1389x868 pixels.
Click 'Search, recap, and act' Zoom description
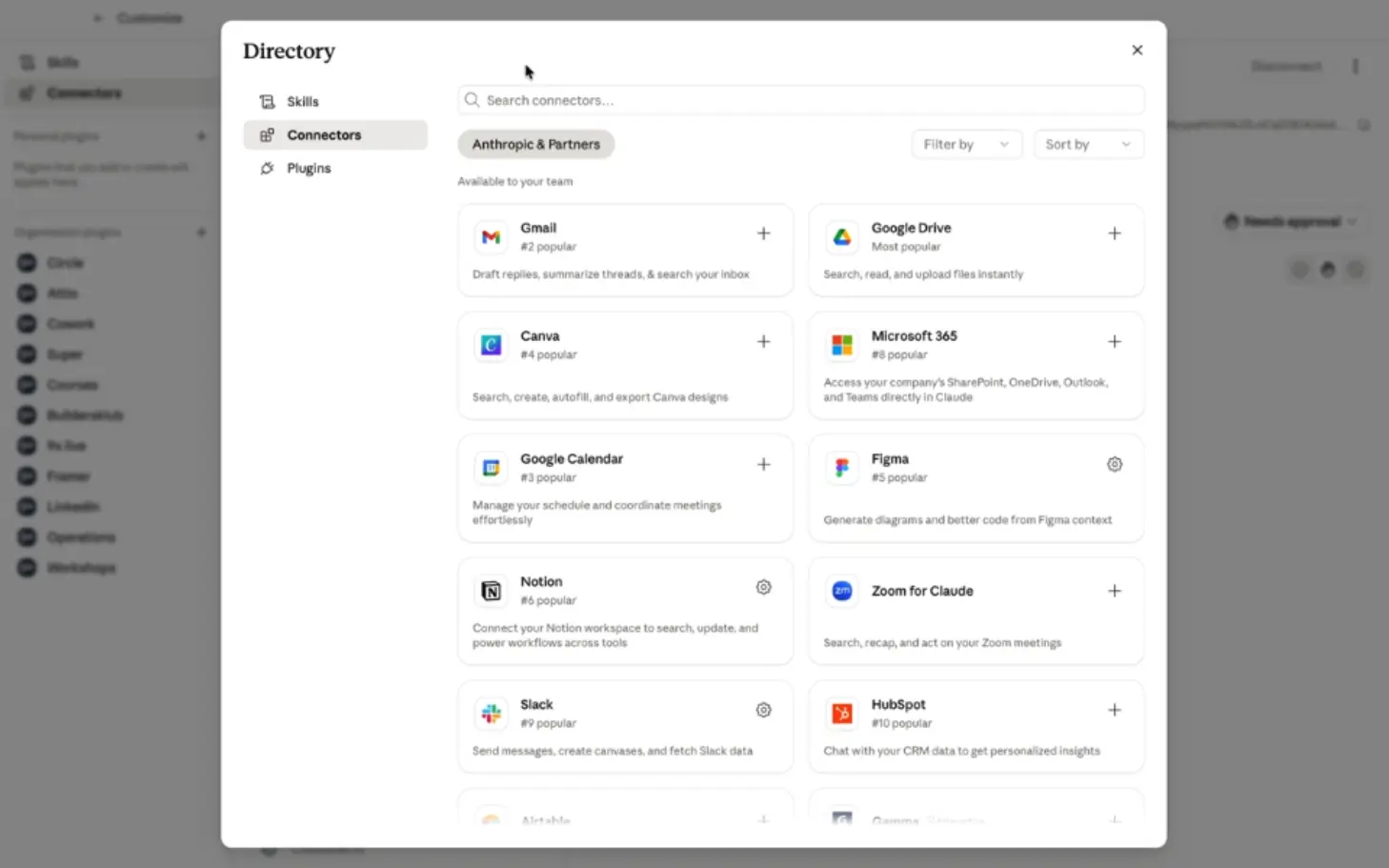[x=942, y=643]
